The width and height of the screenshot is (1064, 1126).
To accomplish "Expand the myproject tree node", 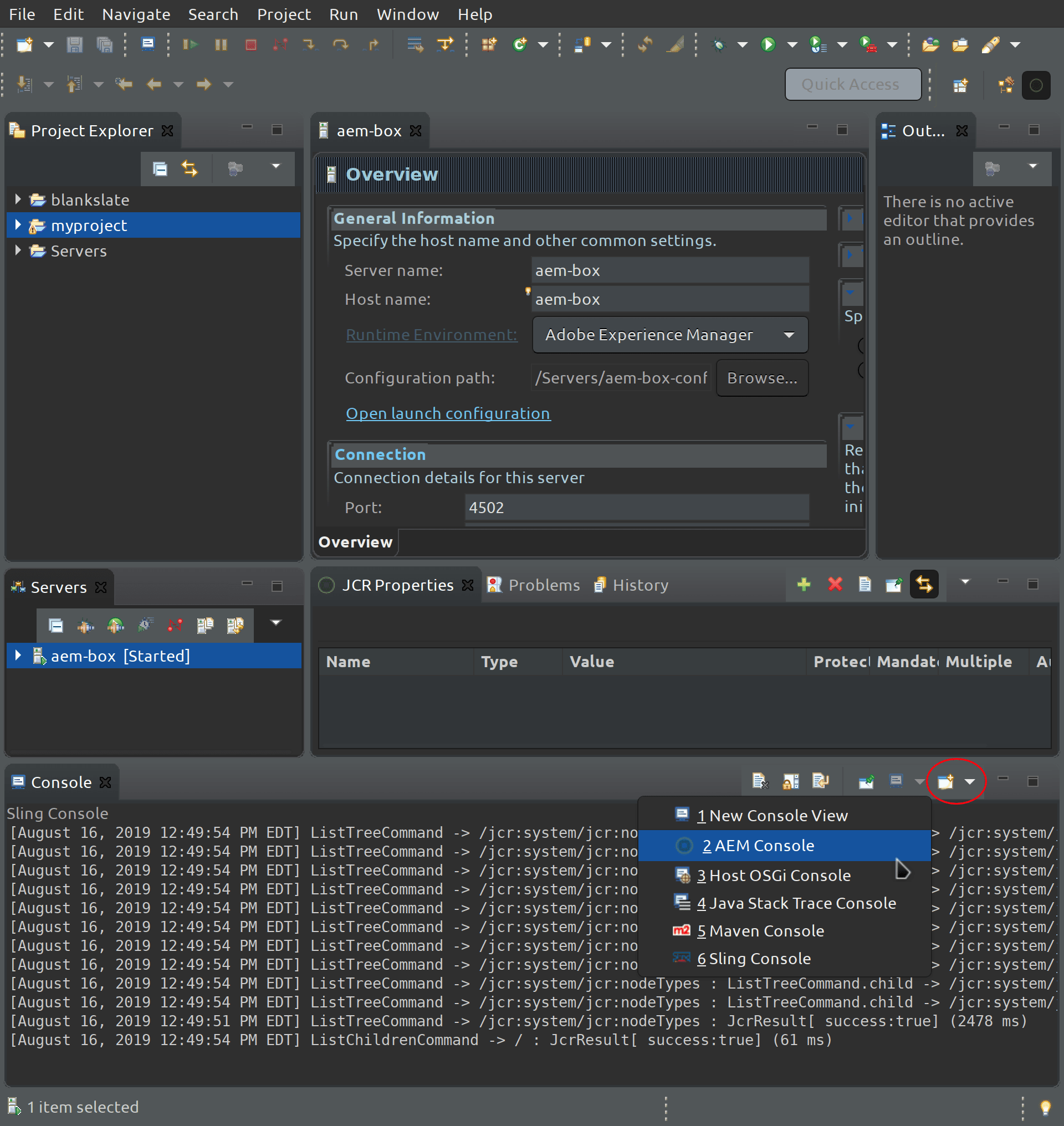I will point(18,224).
